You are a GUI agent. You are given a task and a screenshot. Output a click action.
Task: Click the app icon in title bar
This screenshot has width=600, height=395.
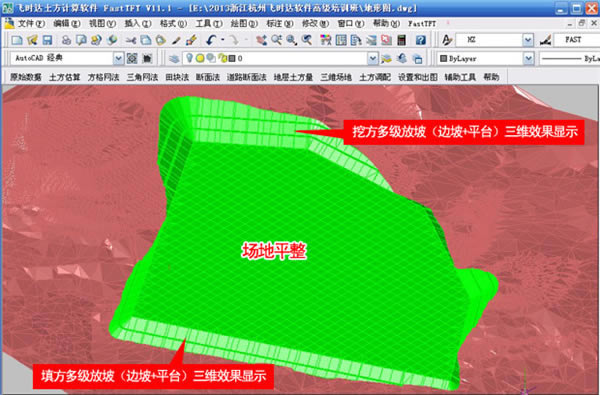8,8
